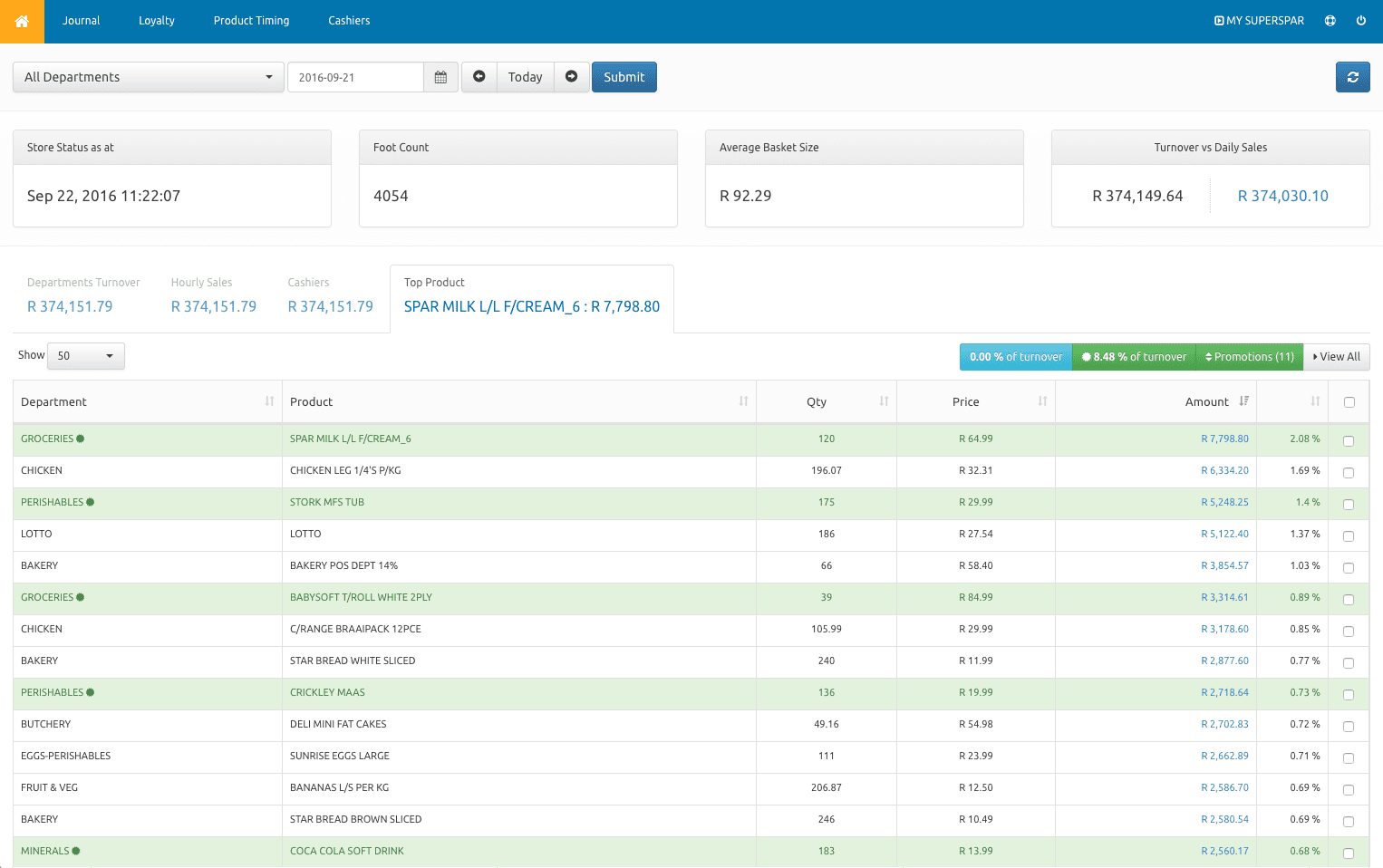
Task: Go to previous day arrow
Action: pos(479,77)
